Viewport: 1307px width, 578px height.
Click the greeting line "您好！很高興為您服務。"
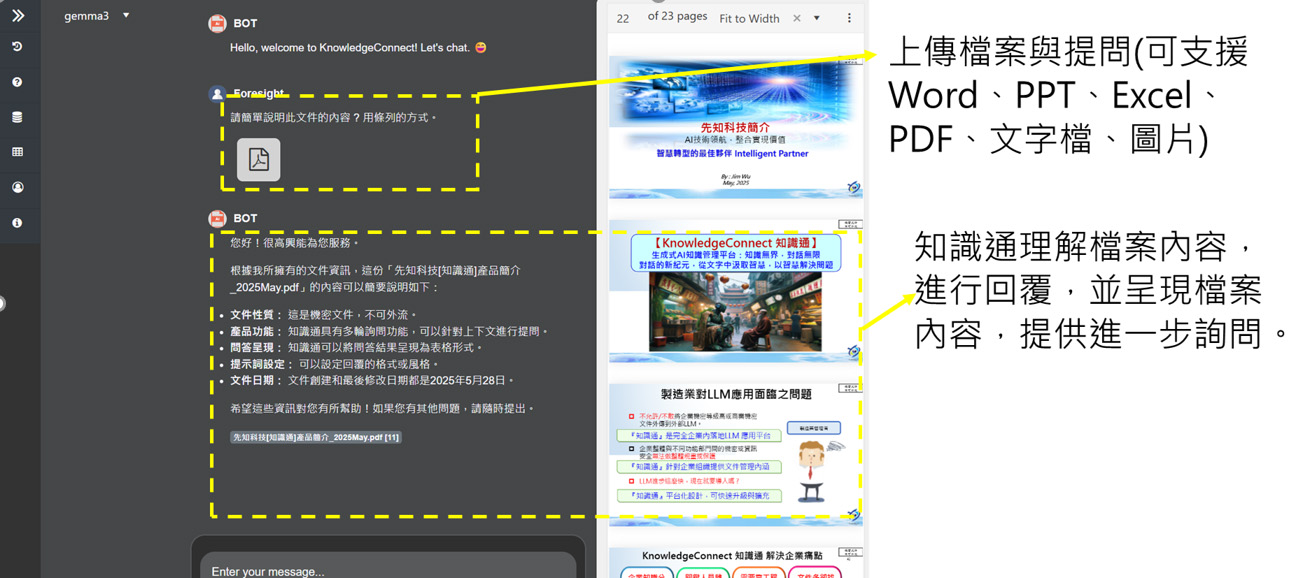click(294, 243)
